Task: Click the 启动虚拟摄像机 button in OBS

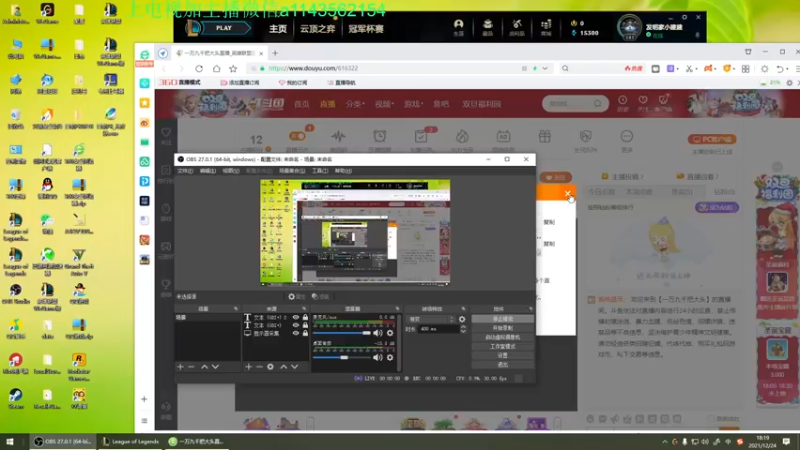Action: click(503, 337)
